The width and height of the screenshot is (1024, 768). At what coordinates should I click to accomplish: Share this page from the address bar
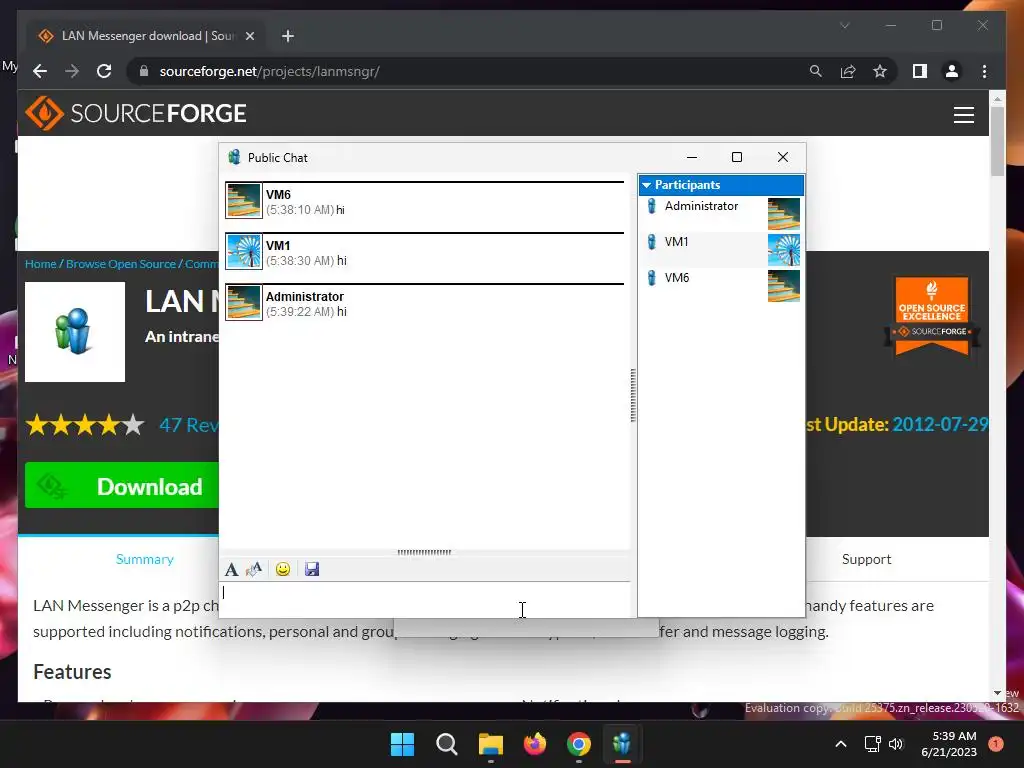tap(848, 71)
